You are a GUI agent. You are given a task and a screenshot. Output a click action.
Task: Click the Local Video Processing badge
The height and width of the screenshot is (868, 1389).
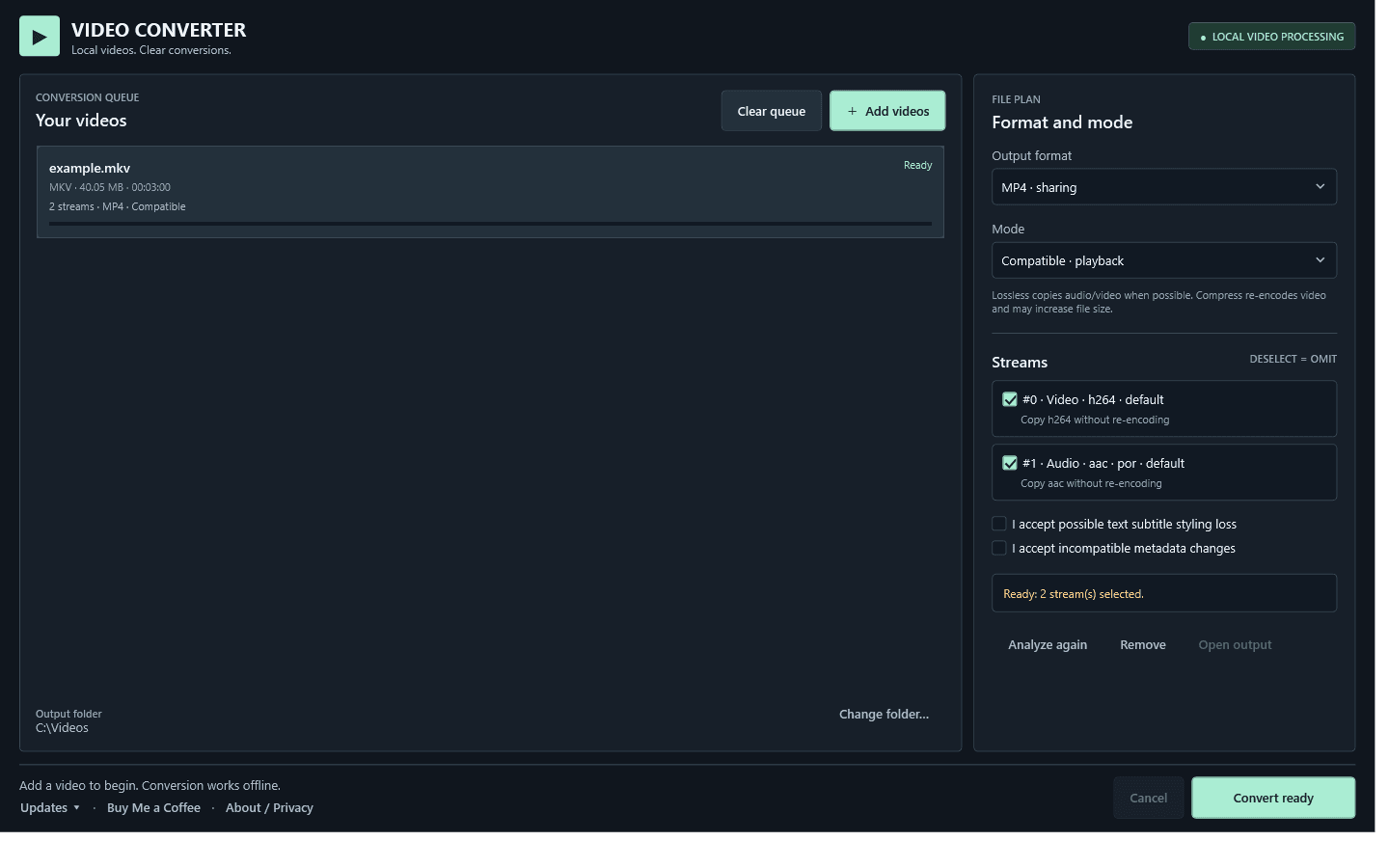(1271, 37)
